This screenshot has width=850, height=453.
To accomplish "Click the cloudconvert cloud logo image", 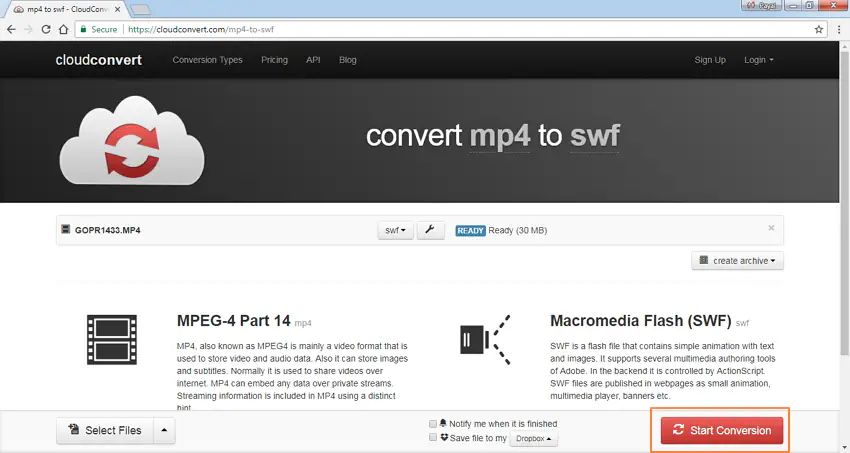I will point(132,141).
